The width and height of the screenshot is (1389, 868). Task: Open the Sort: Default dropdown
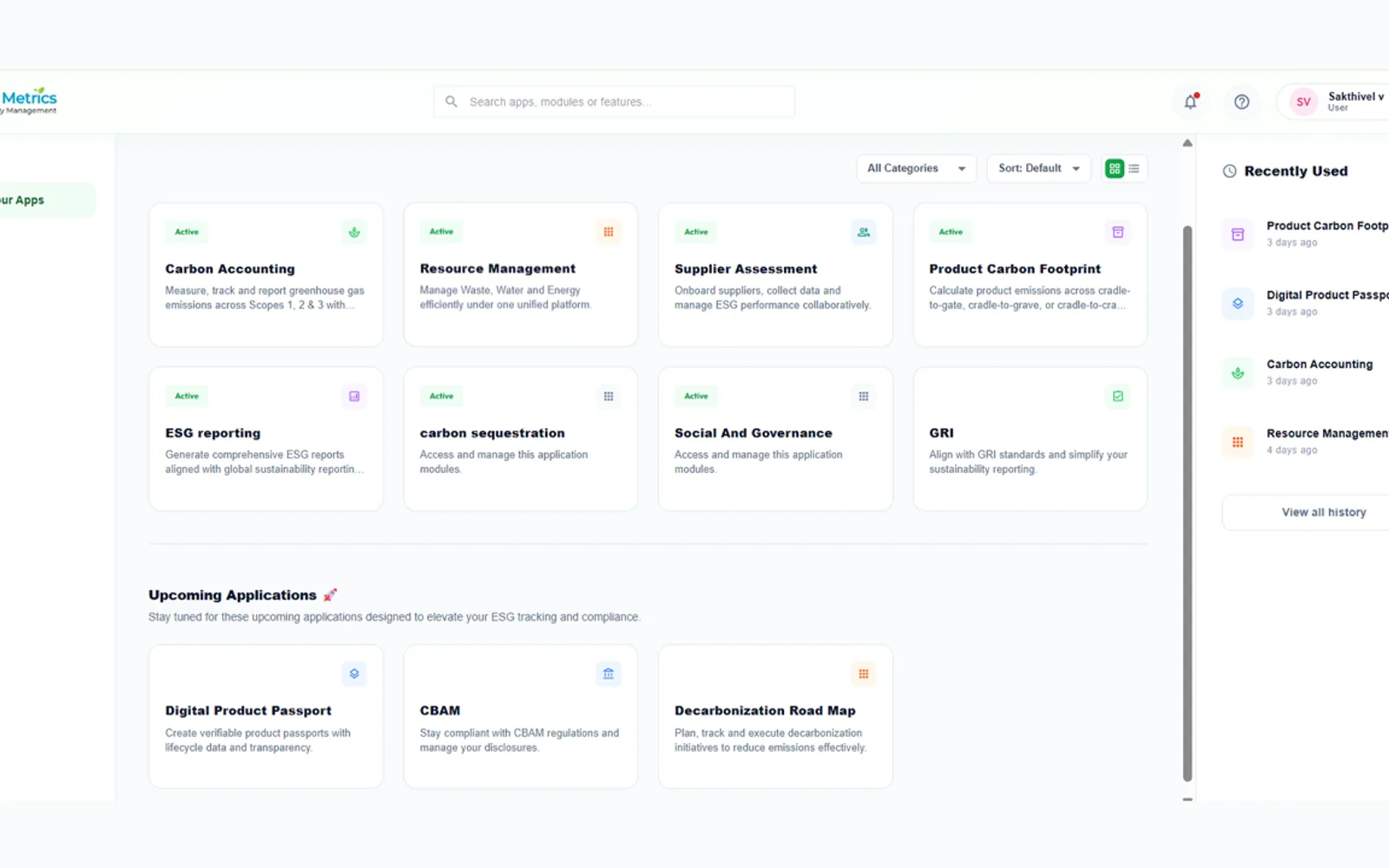[1038, 168]
